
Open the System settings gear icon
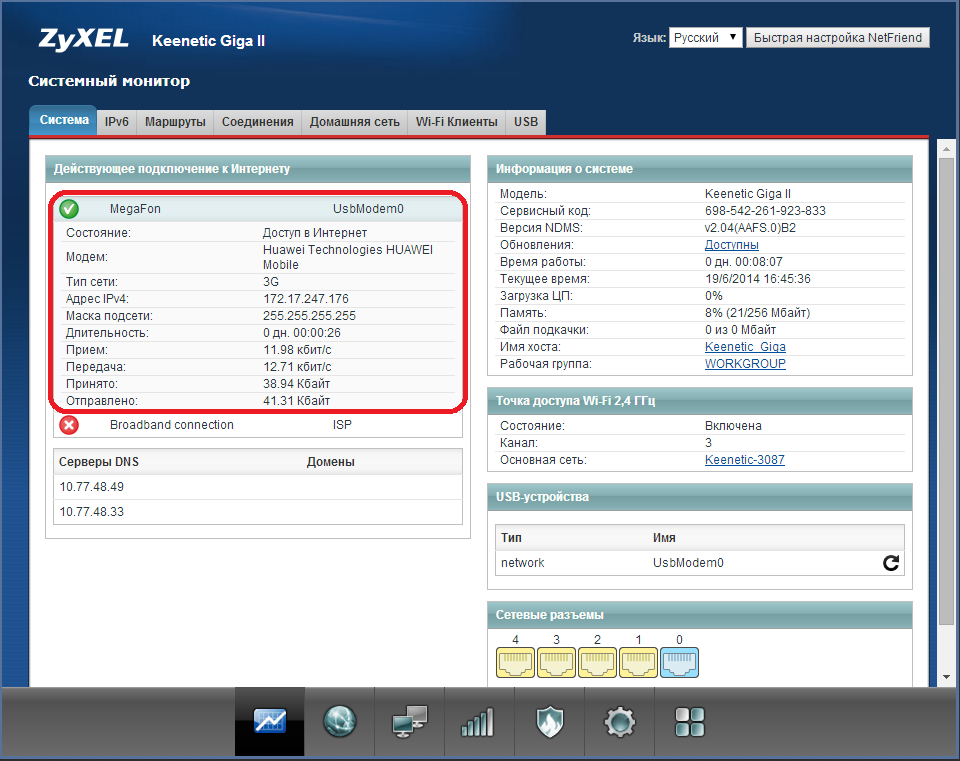(x=620, y=721)
